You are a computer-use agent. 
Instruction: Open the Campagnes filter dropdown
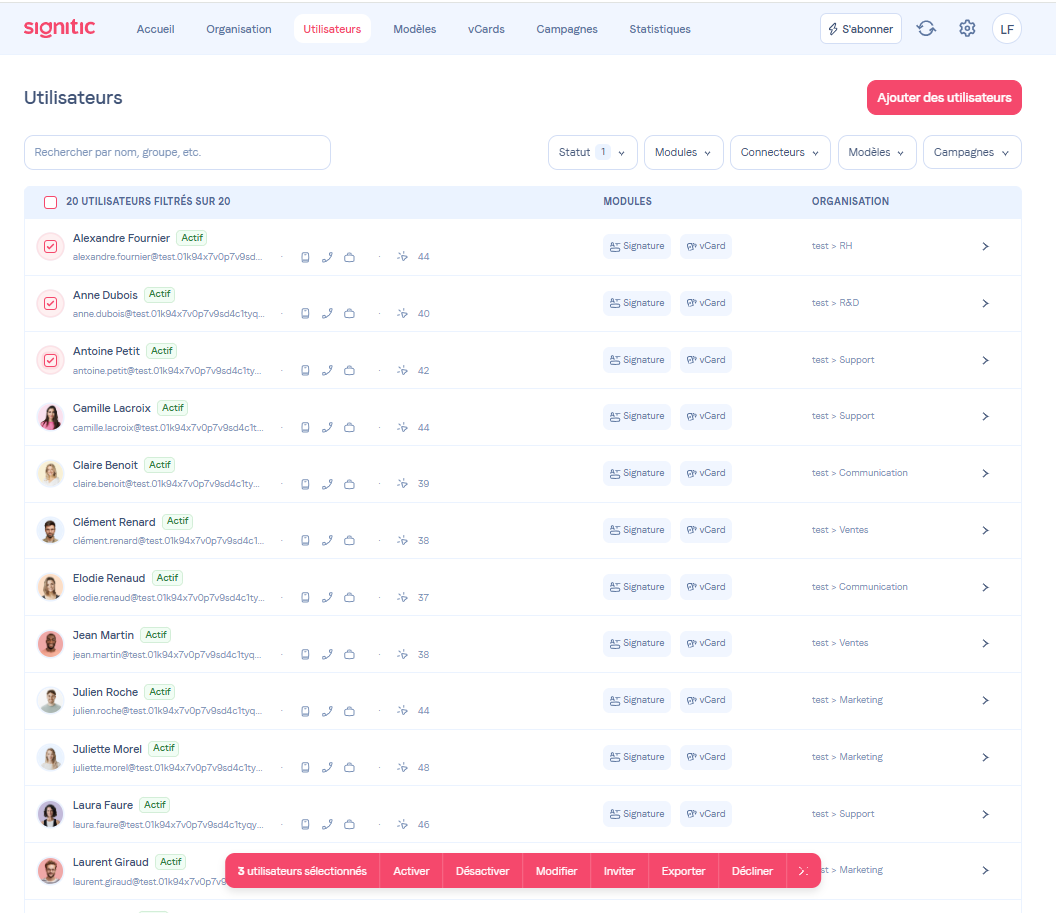972,153
